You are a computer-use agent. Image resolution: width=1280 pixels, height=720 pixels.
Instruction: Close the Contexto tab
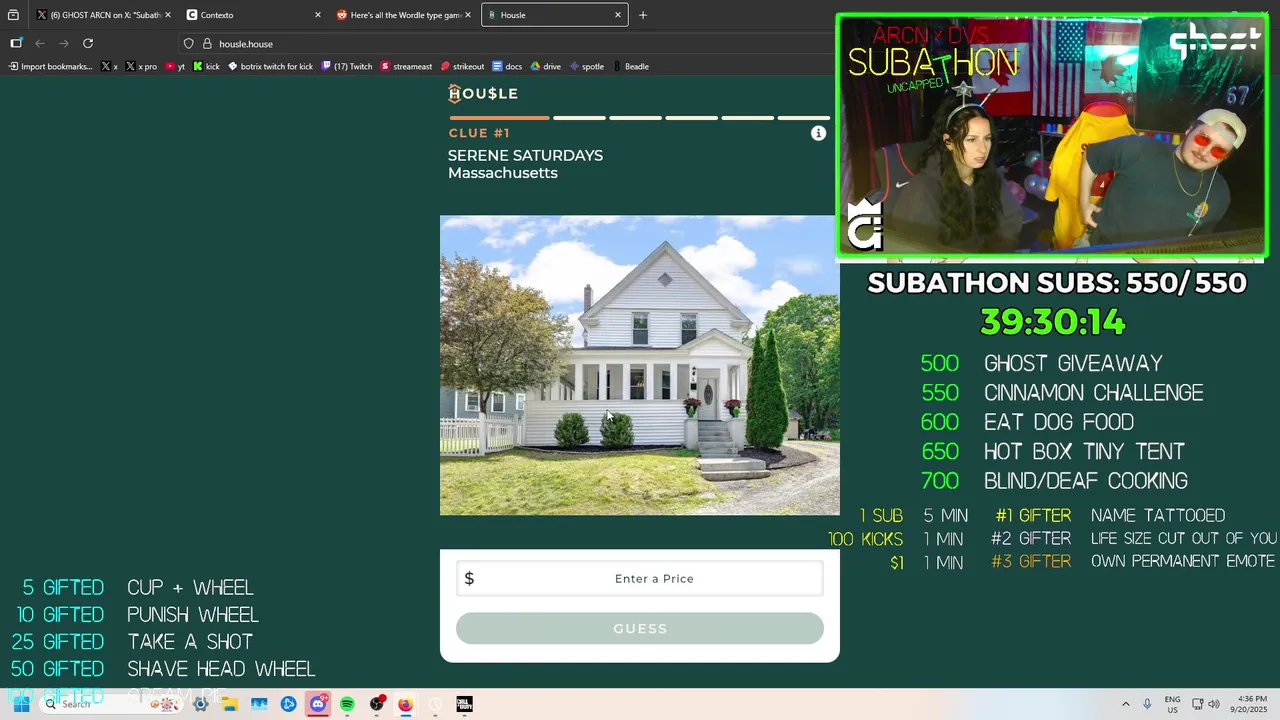click(x=318, y=15)
